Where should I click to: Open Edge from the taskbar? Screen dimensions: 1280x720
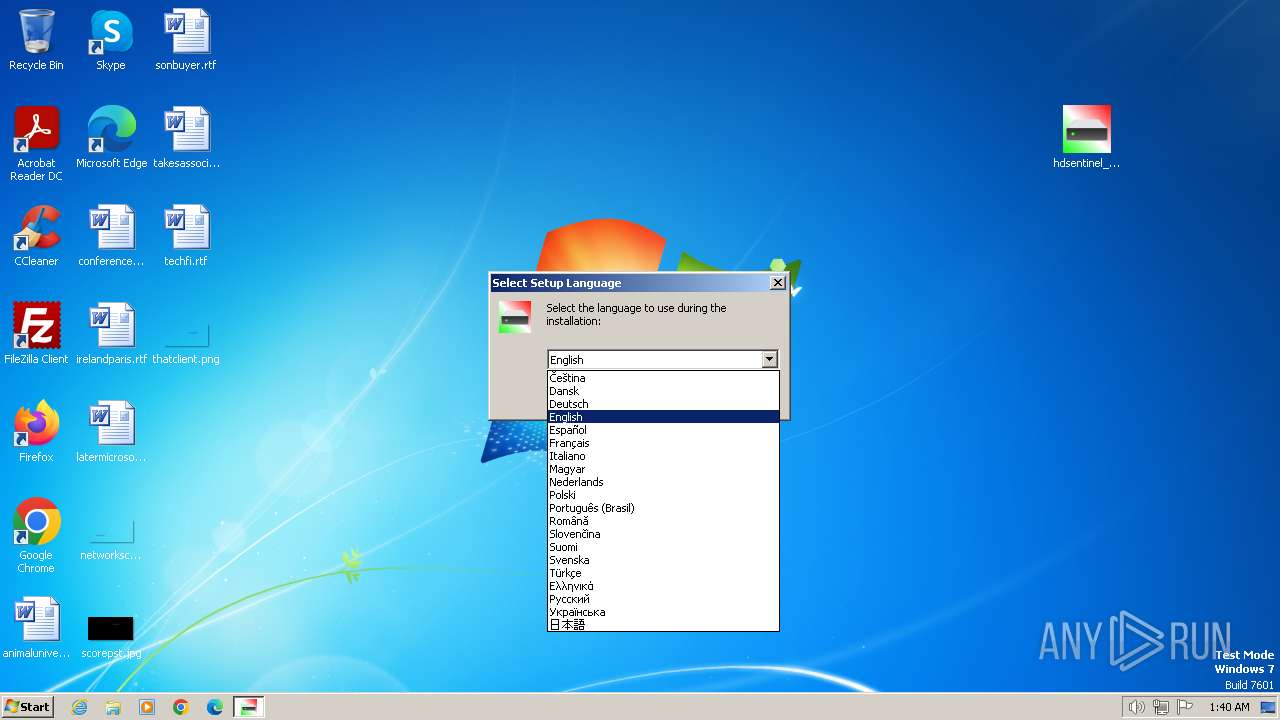(215, 707)
